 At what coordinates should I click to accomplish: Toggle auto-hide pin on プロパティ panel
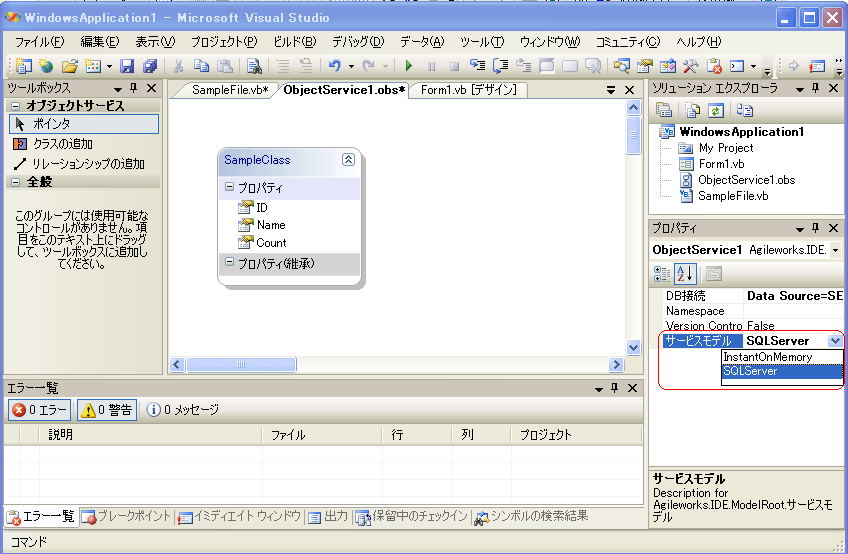tap(816, 228)
